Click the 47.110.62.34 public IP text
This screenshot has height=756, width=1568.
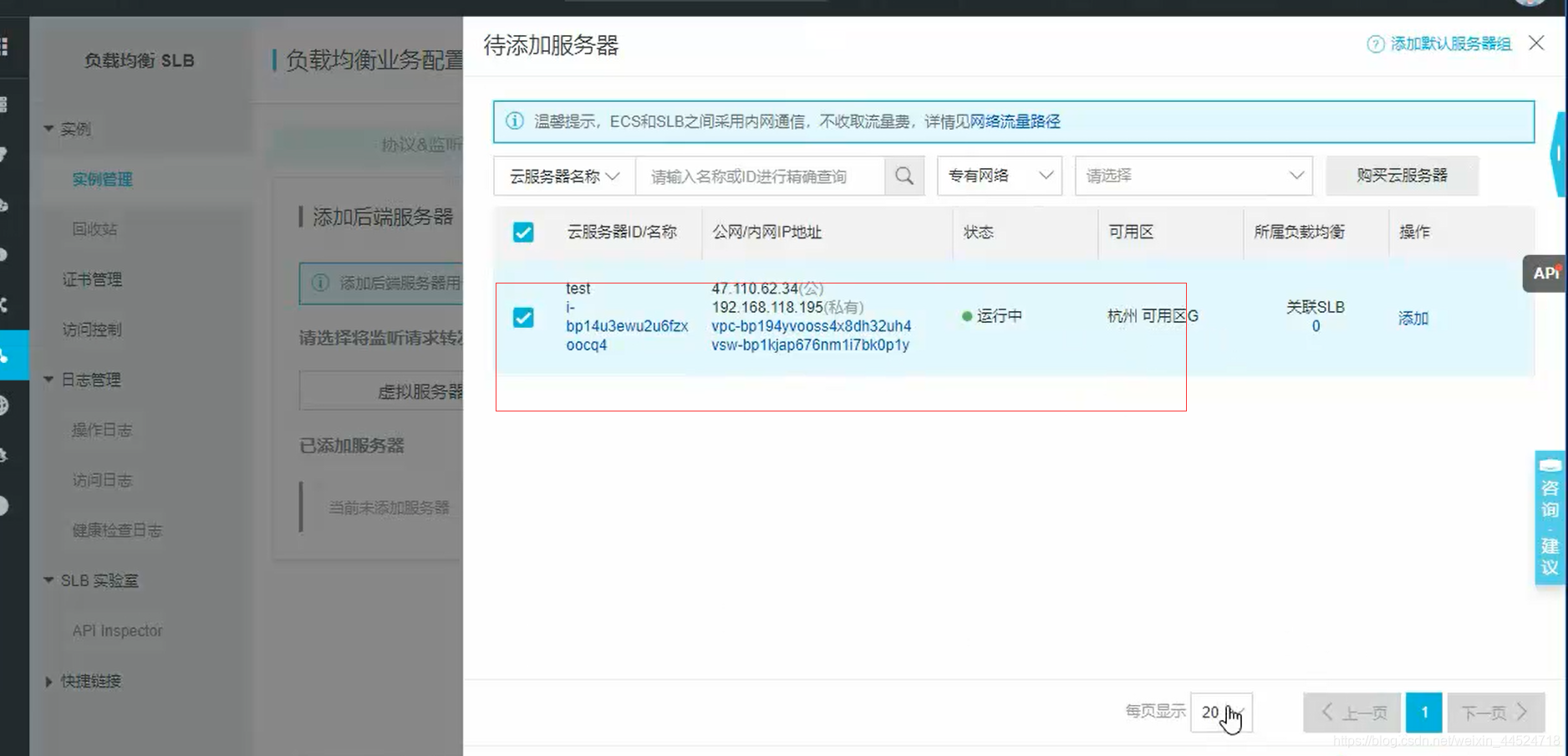pos(755,289)
